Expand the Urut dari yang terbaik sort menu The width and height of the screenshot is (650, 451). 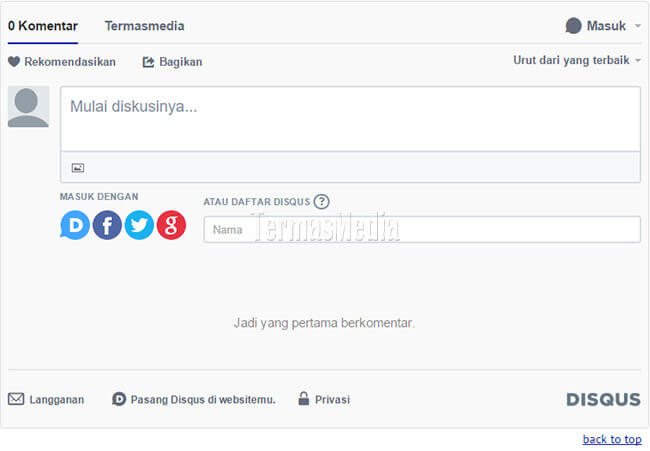577,61
